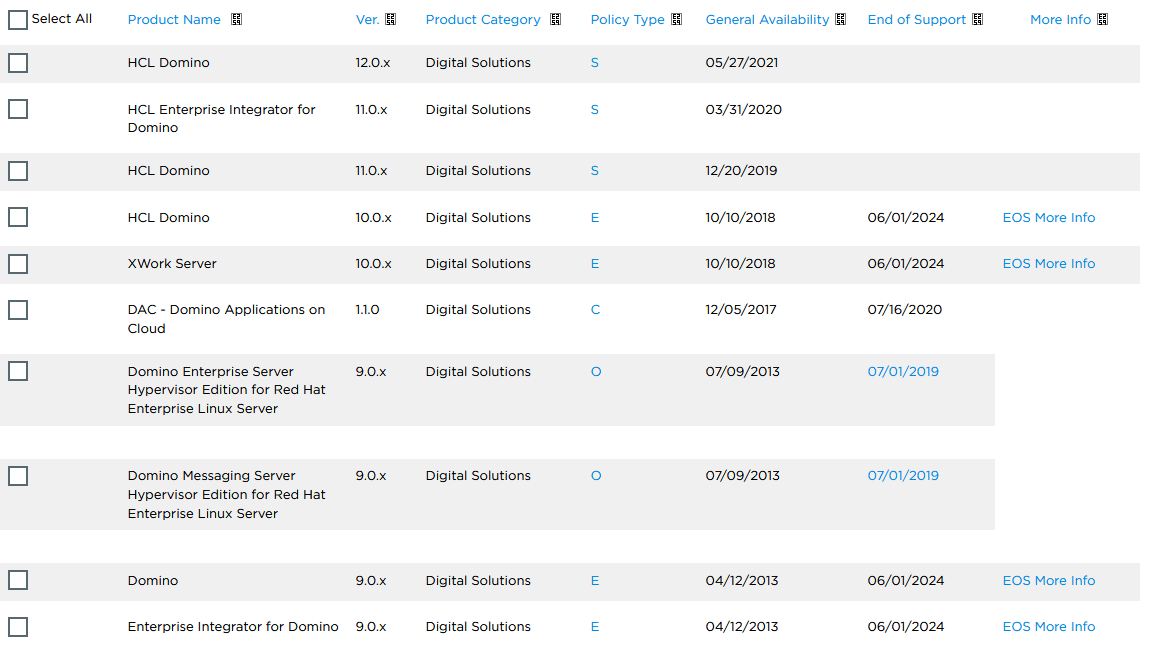This screenshot has width=1154, height=657.
Task: Click the sort icon beside Ver.
Action: (x=391, y=20)
